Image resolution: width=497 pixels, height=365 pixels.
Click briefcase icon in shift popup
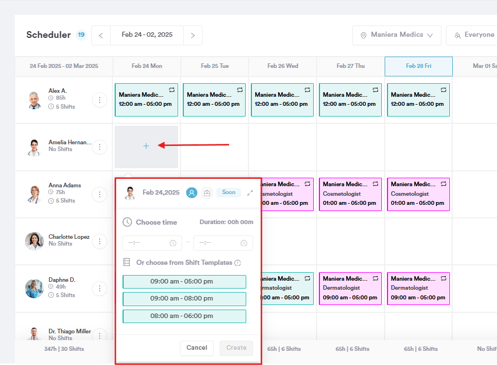pyautogui.click(x=207, y=193)
